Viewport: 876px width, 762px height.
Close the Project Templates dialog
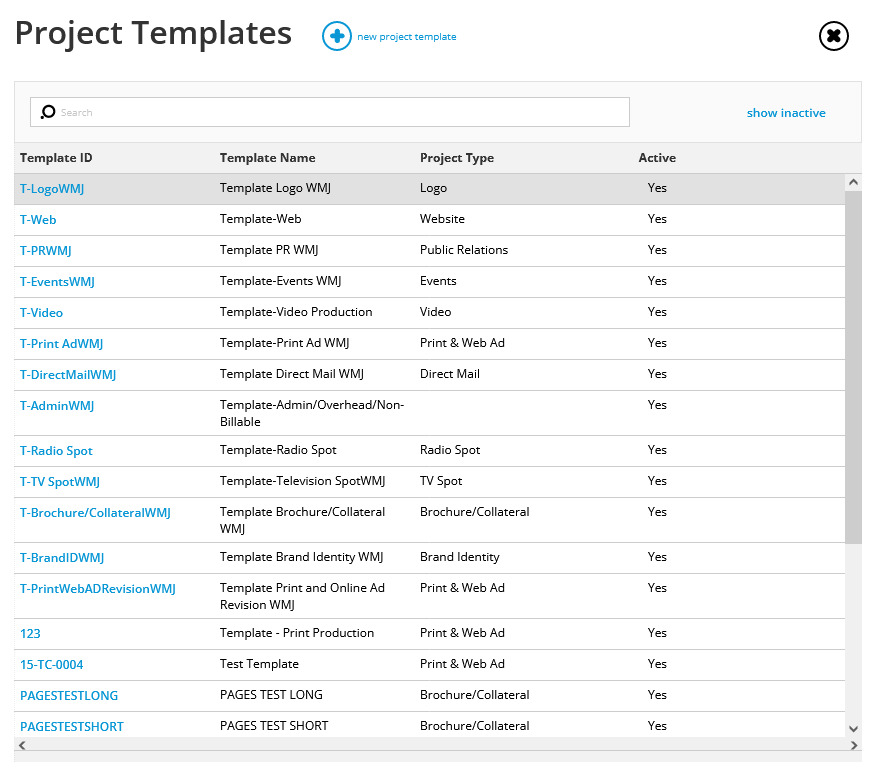pos(834,36)
